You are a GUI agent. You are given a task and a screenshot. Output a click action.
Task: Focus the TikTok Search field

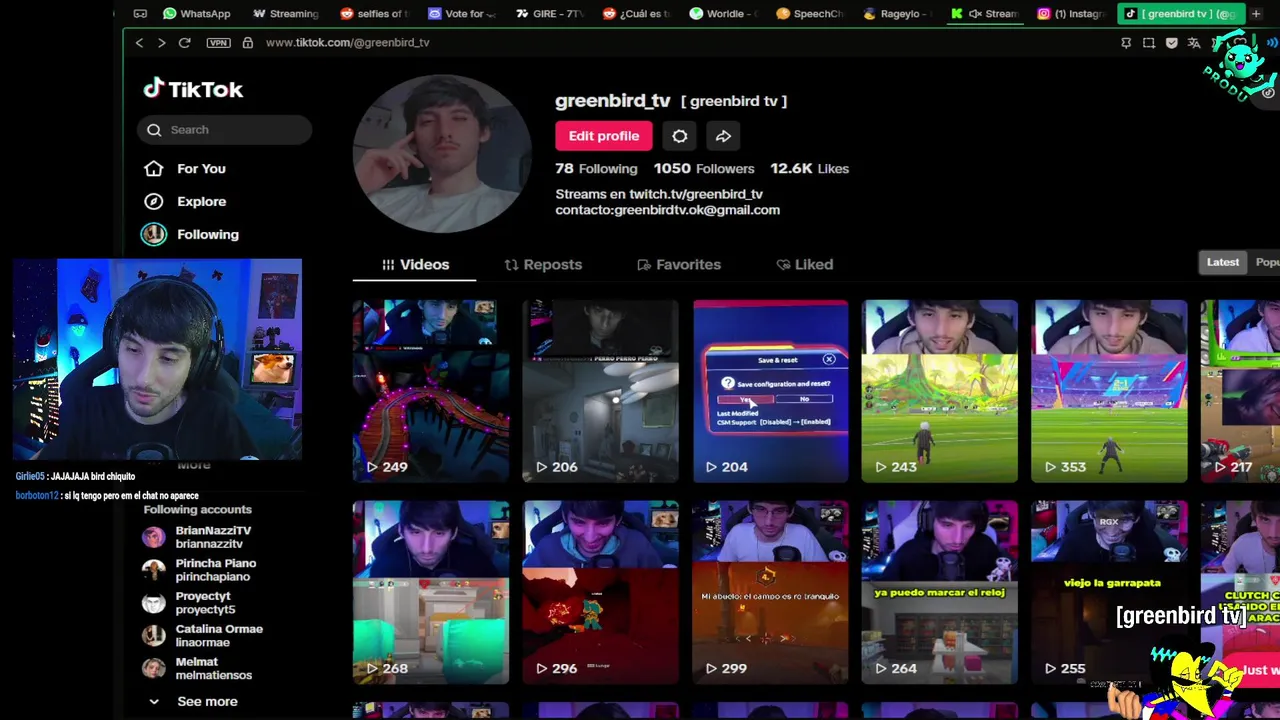pos(225,130)
